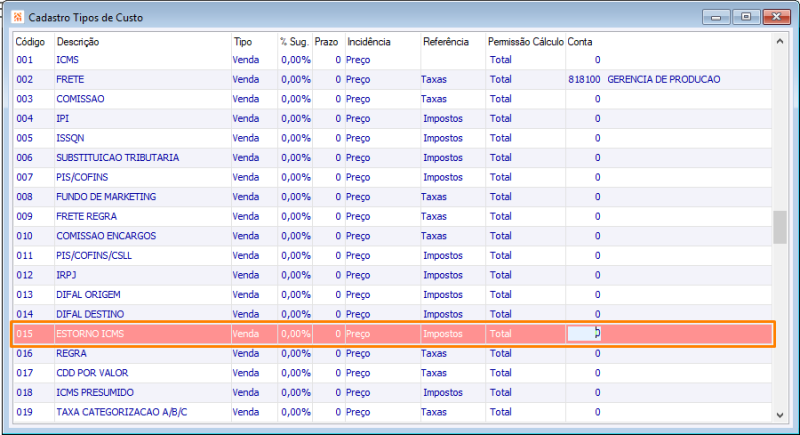This screenshot has width=800, height=435.
Task: Select the FRETE REGRA description
Action: click(86, 216)
